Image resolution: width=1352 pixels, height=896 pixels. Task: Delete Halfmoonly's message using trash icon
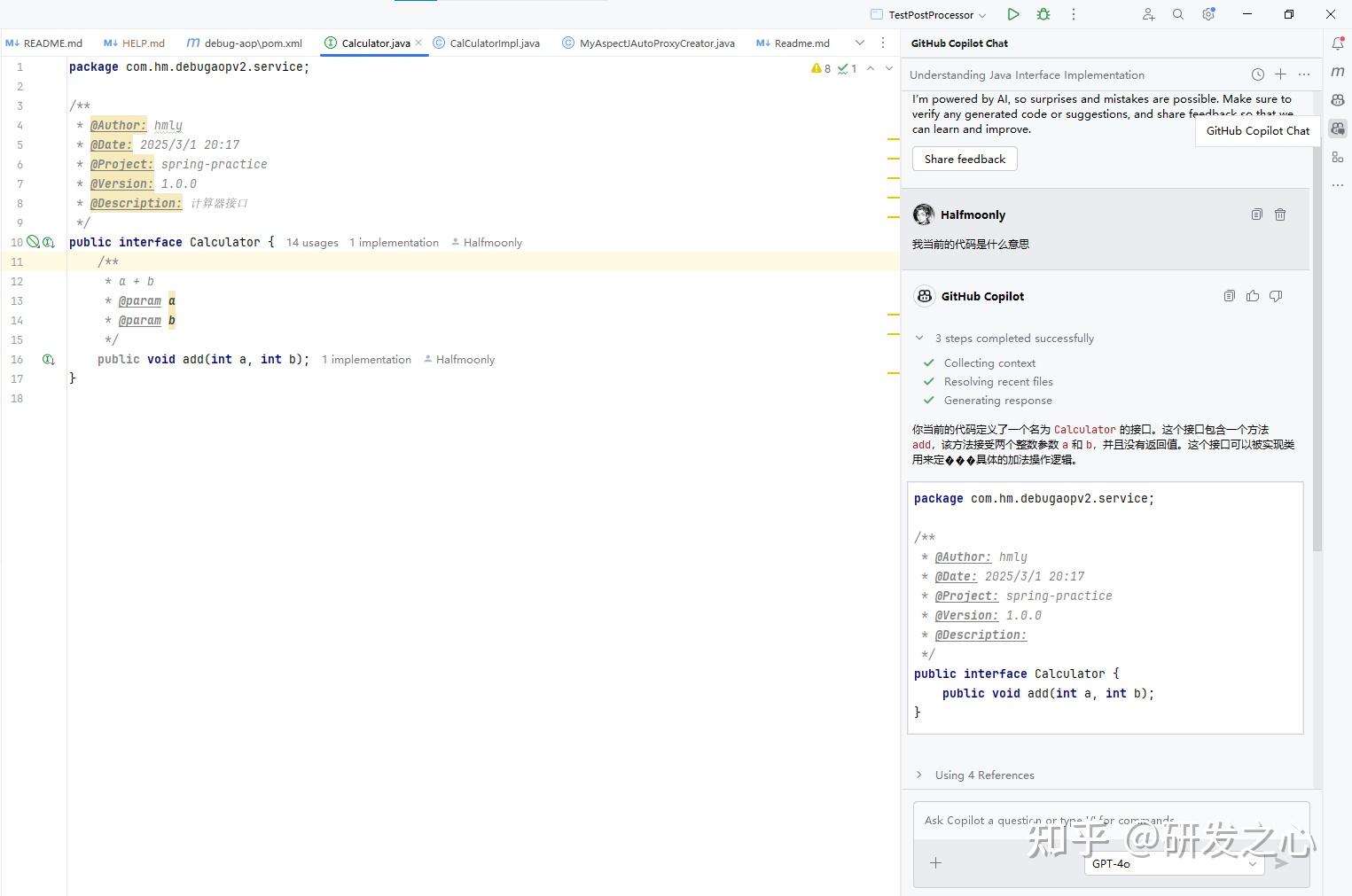coord(1280,214)
